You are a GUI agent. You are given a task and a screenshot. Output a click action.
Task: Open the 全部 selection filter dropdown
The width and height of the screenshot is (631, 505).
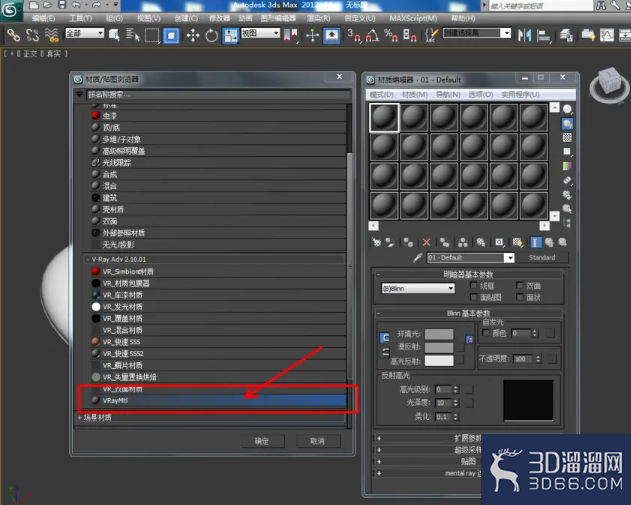click(85, 33)
